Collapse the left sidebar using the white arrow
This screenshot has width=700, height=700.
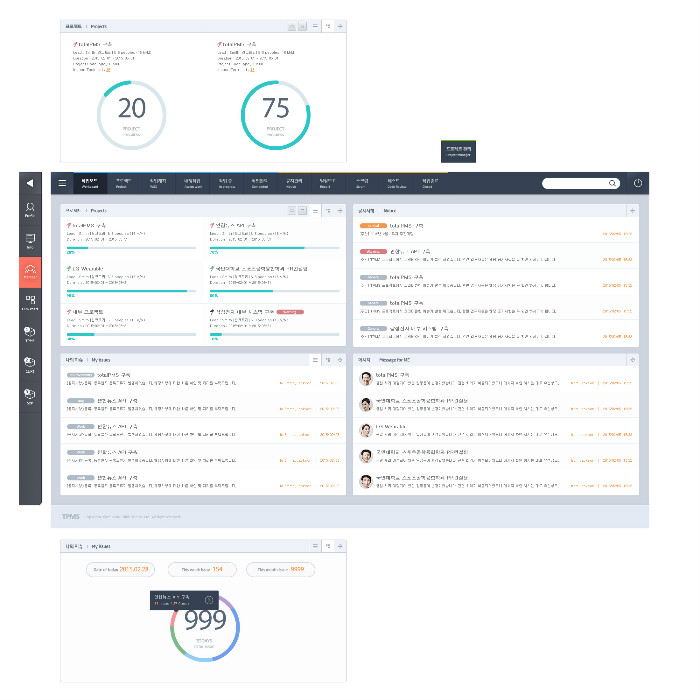pos(30,183)
